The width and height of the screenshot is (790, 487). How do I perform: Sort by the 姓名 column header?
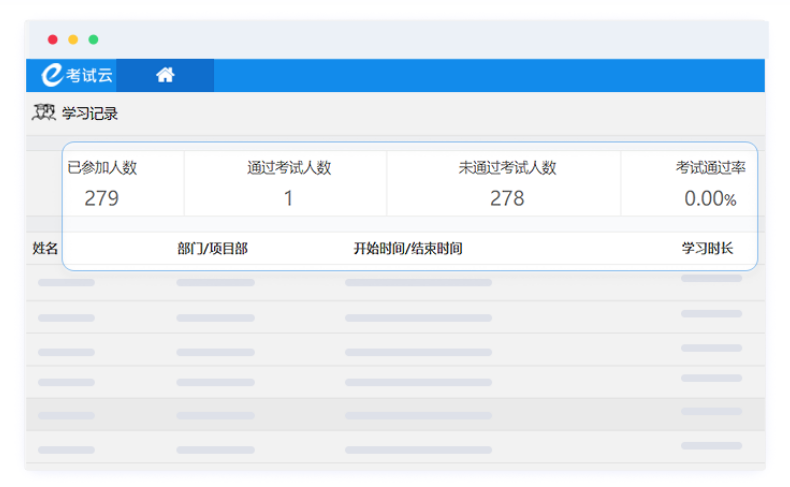[46, 248]
